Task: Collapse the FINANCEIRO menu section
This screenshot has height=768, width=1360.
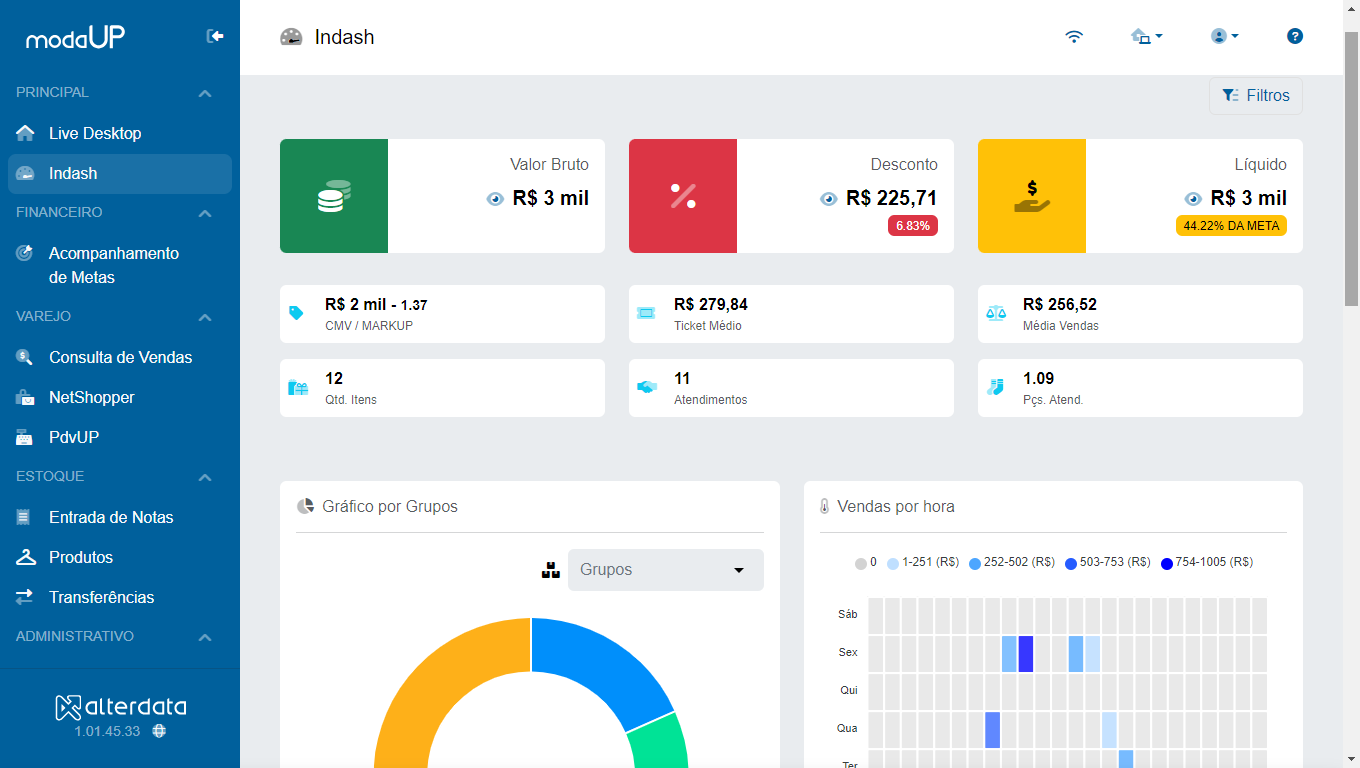Action: pyautogui.click(x=205, y=213)
